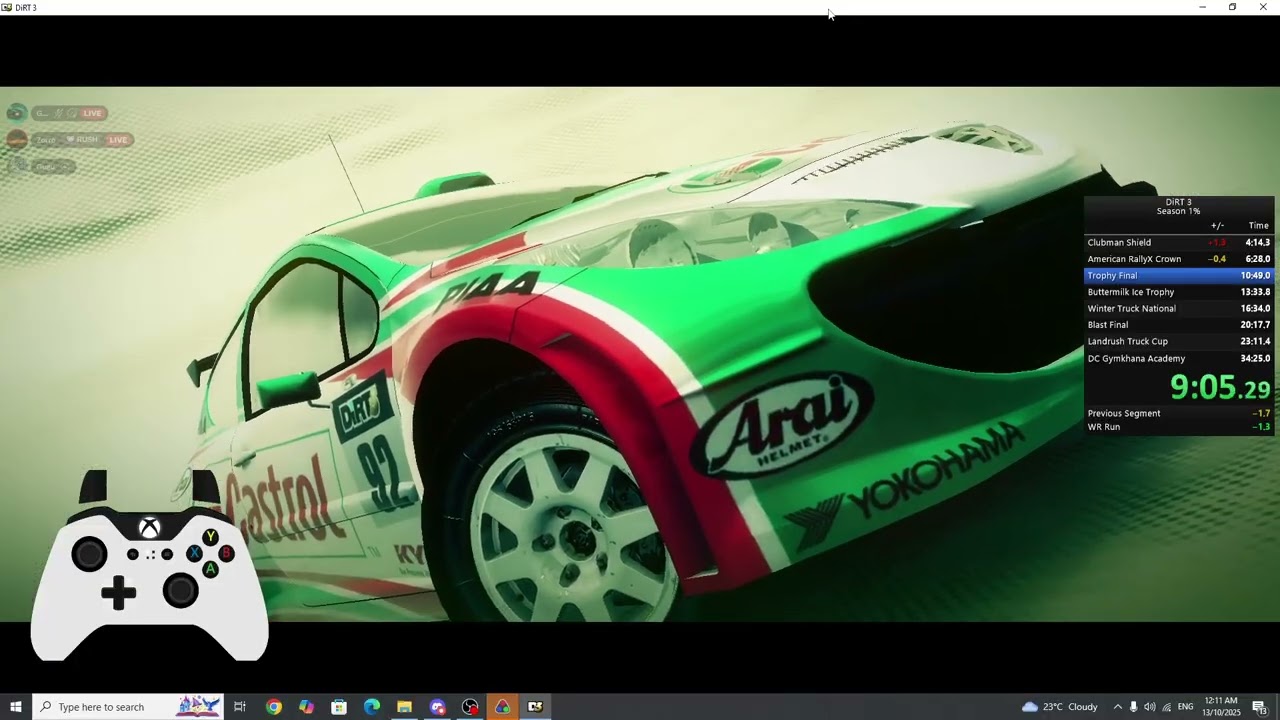Click the D-pad on the controller overlay
The height and width of the screenshot is (720, 1280).
(118, 593)
